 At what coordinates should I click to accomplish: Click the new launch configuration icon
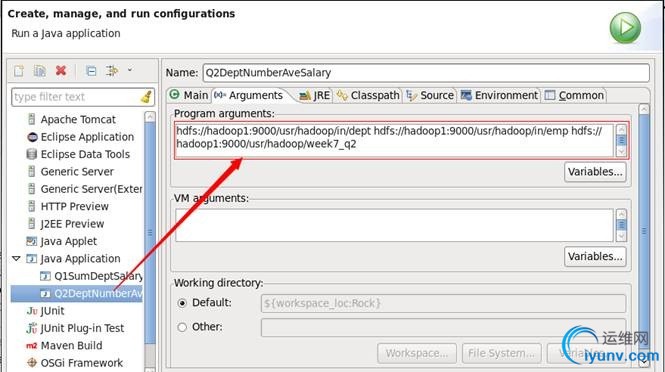19,71
